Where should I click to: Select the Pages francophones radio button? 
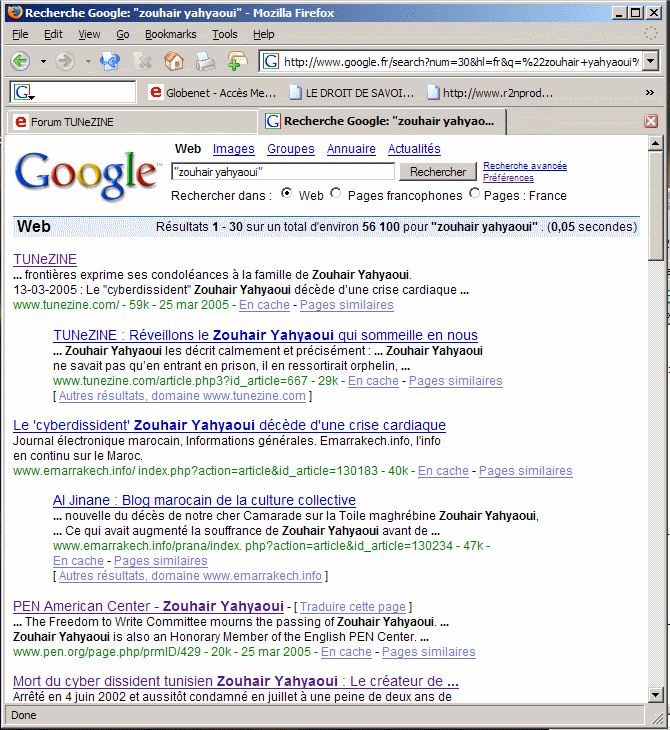[336, 193]
